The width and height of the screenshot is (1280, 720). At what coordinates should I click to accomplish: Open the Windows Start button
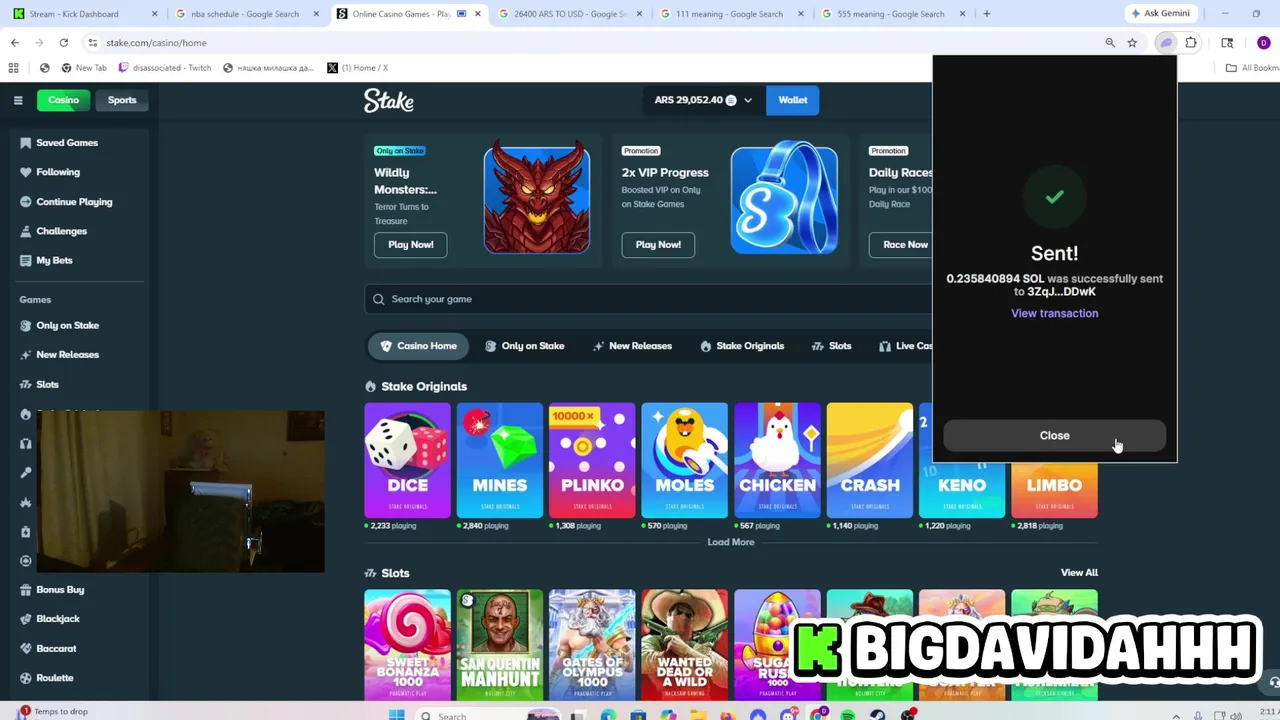coord(396,715)
